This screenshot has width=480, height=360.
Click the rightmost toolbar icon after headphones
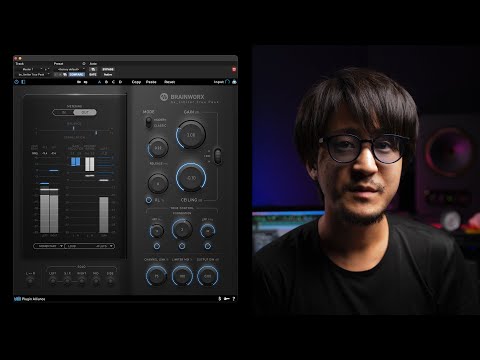[234, 81]
